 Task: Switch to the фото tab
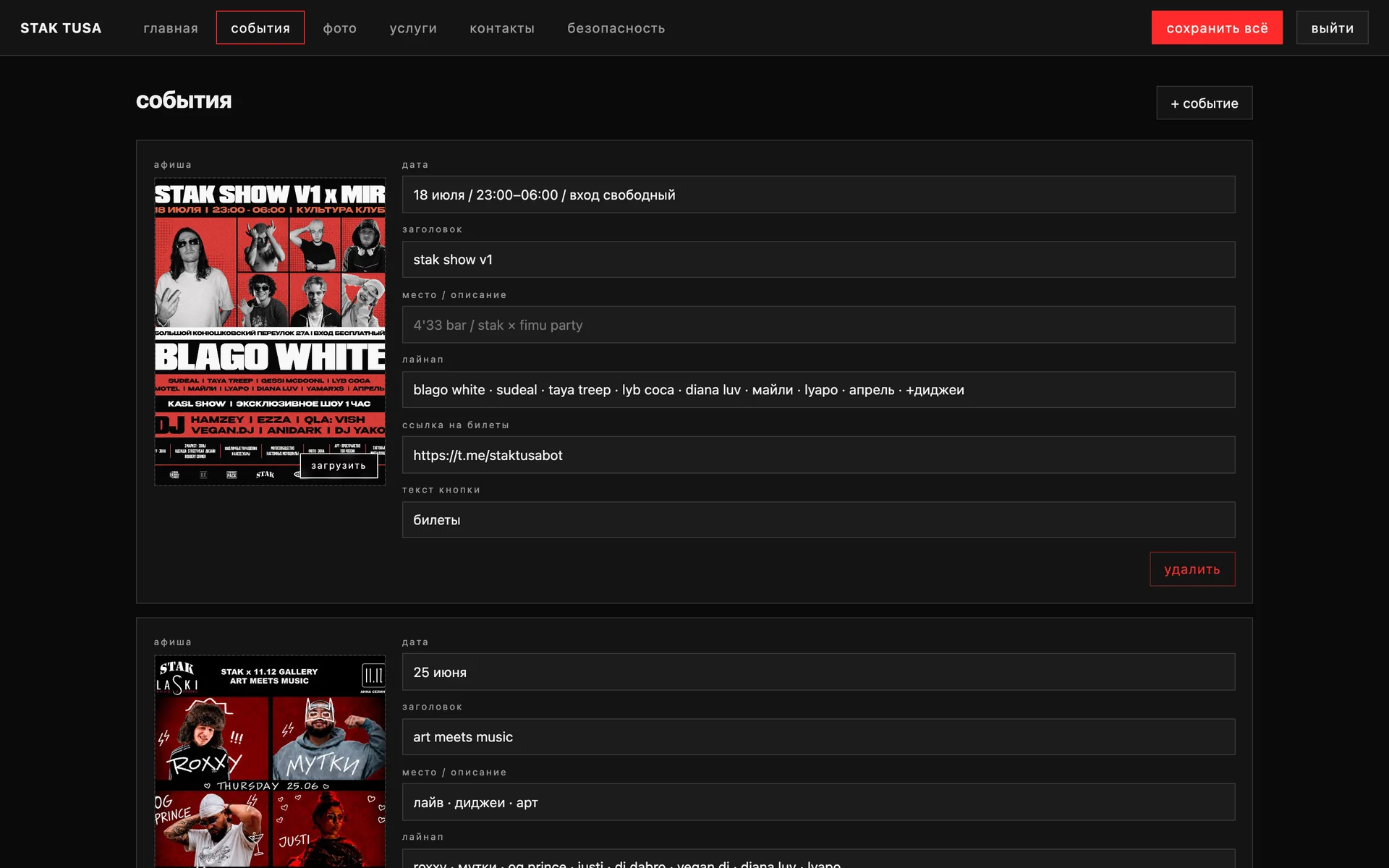(340, 28)
